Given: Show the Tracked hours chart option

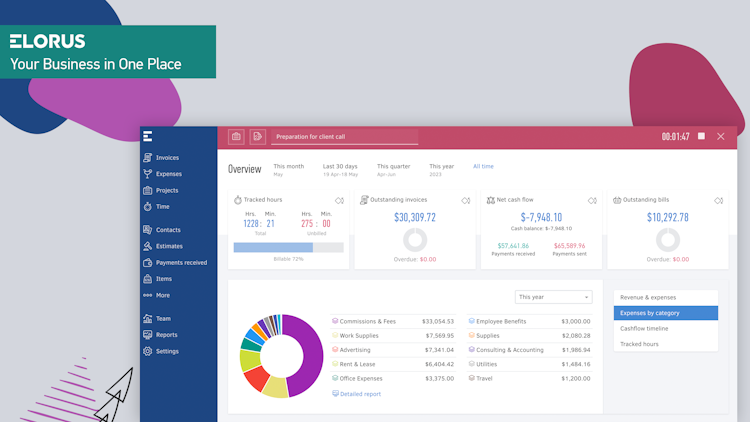Looking at the screenshot, I should pos(666,344).
